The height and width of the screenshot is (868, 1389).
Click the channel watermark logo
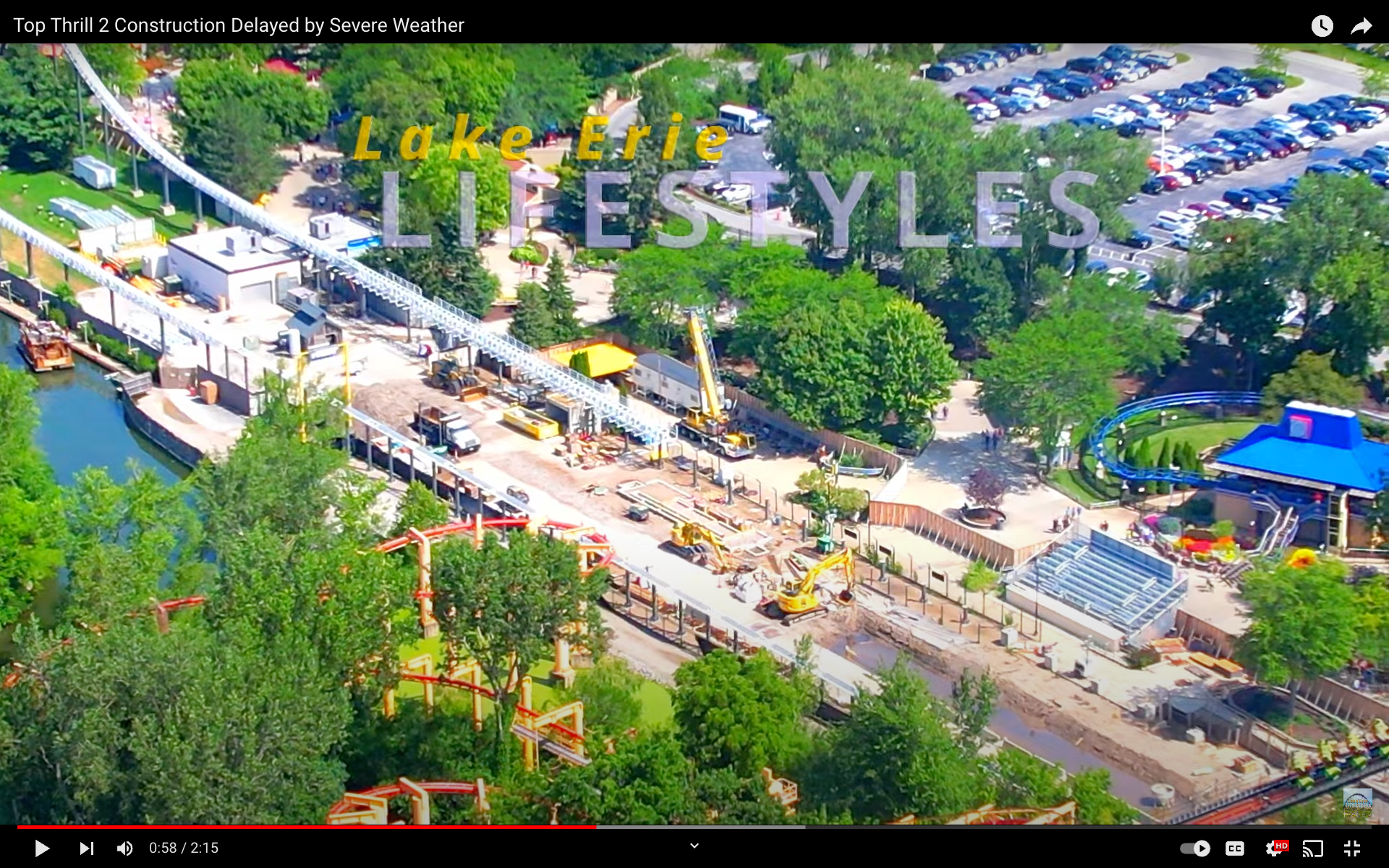point(1357,804)
